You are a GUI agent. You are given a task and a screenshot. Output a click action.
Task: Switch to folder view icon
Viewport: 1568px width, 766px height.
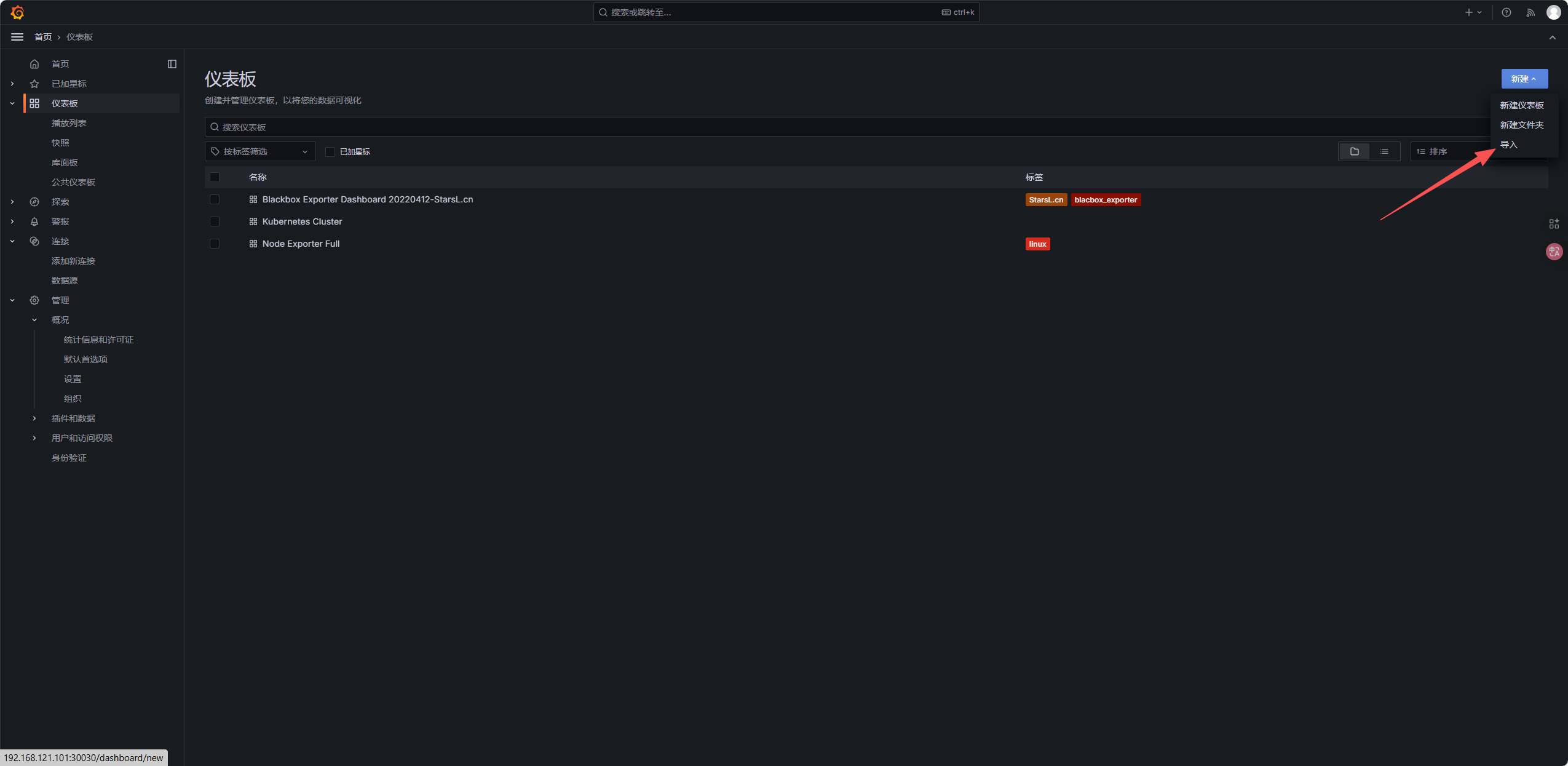(1354, 151)
